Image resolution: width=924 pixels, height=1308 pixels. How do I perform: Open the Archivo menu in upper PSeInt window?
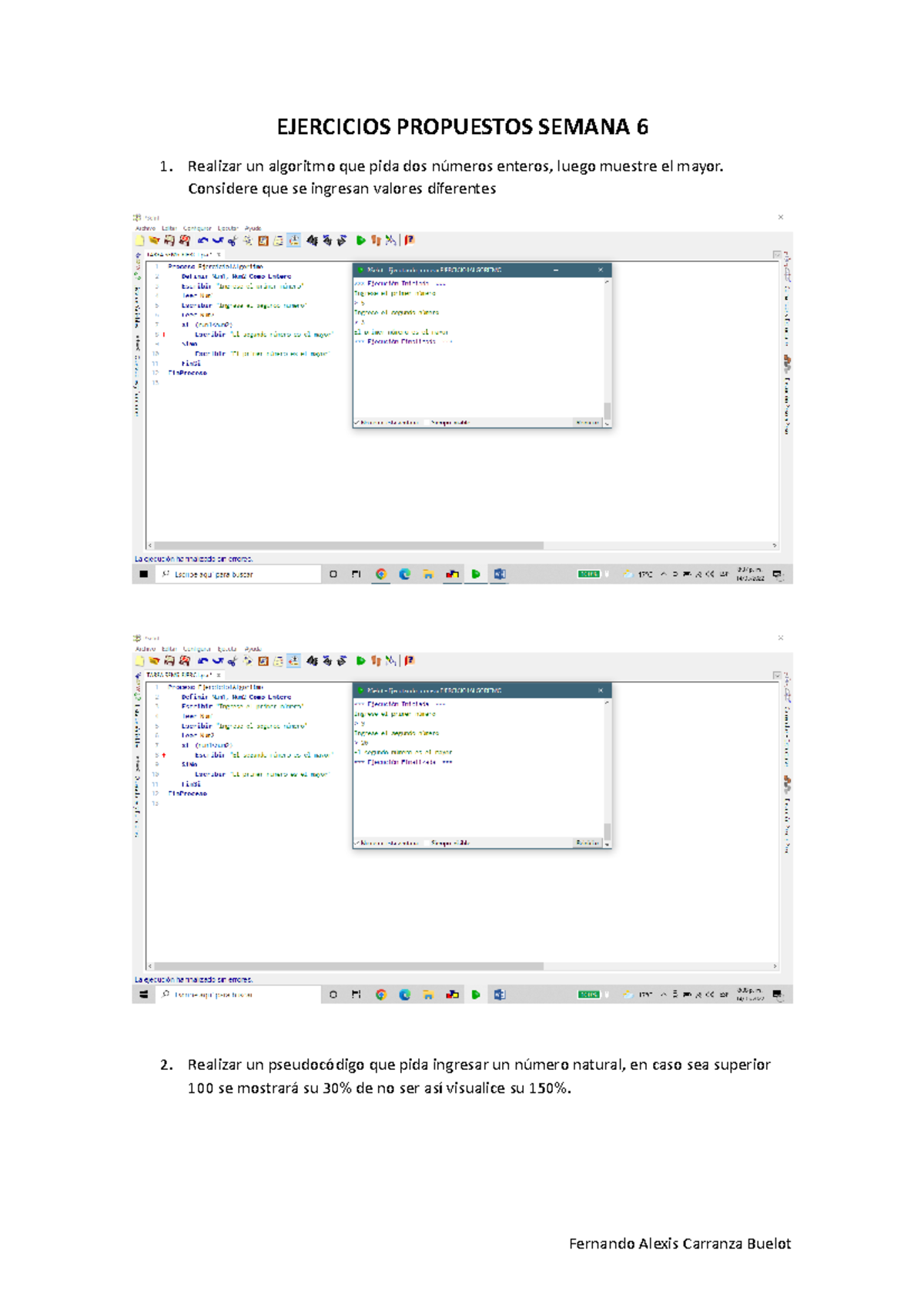[145, 228]
